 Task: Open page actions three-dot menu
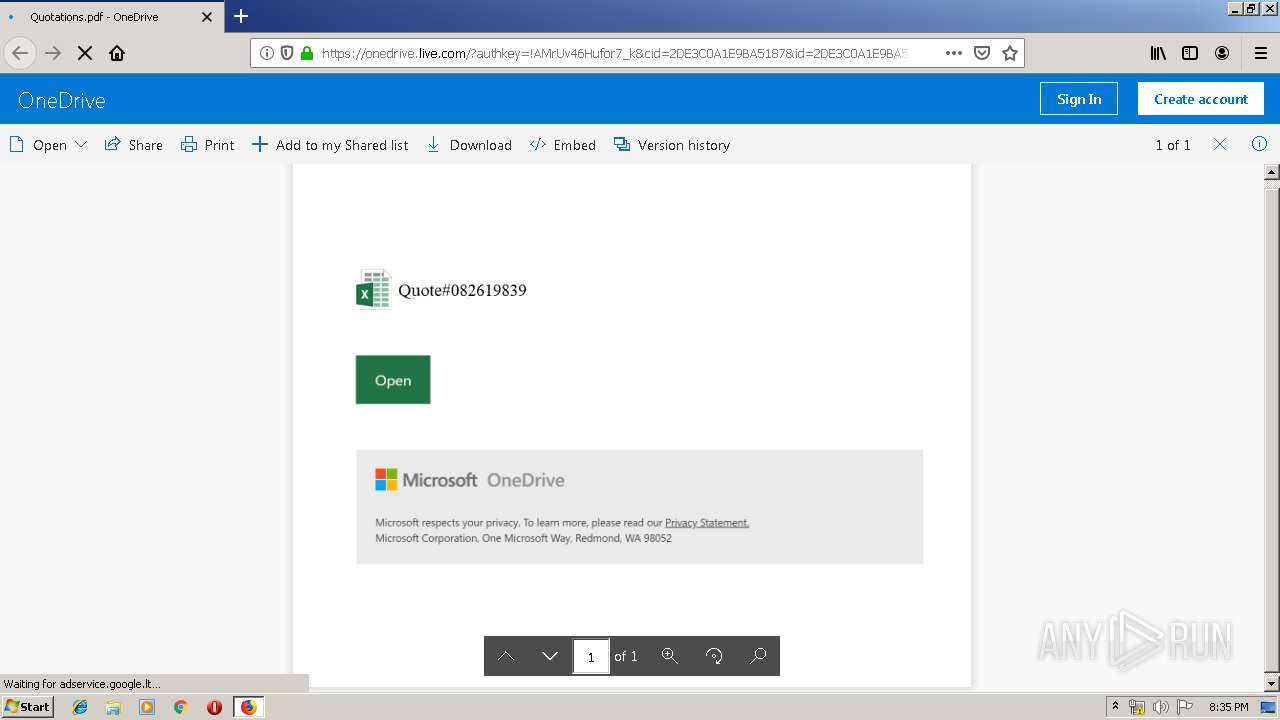point(954,53)
